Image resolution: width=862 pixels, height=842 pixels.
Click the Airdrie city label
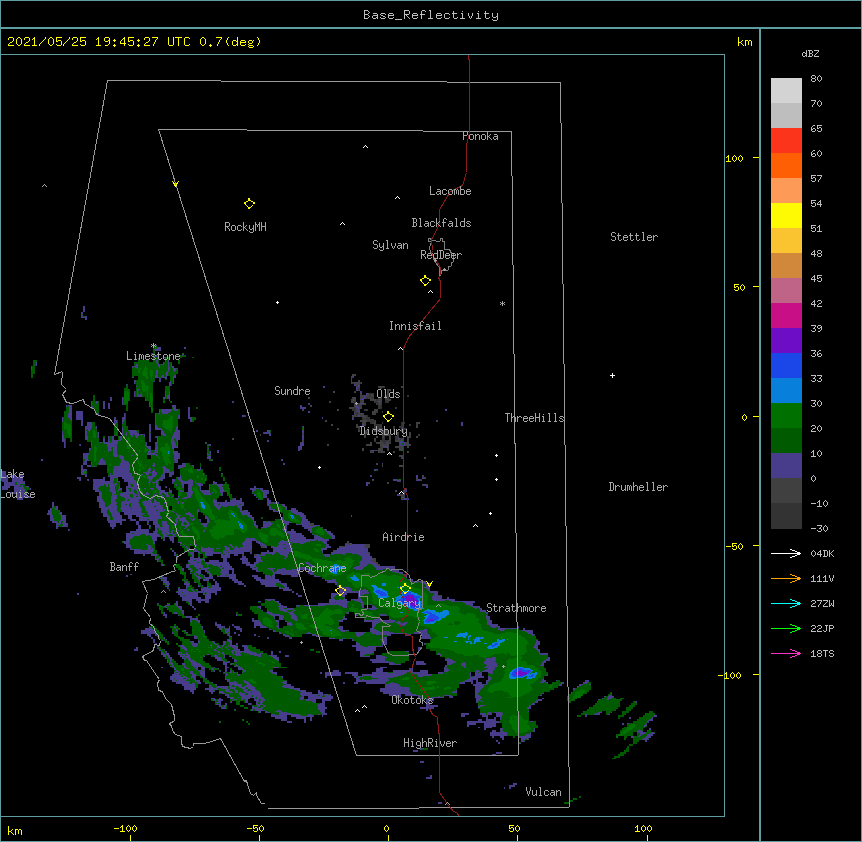tap(403, 537)
